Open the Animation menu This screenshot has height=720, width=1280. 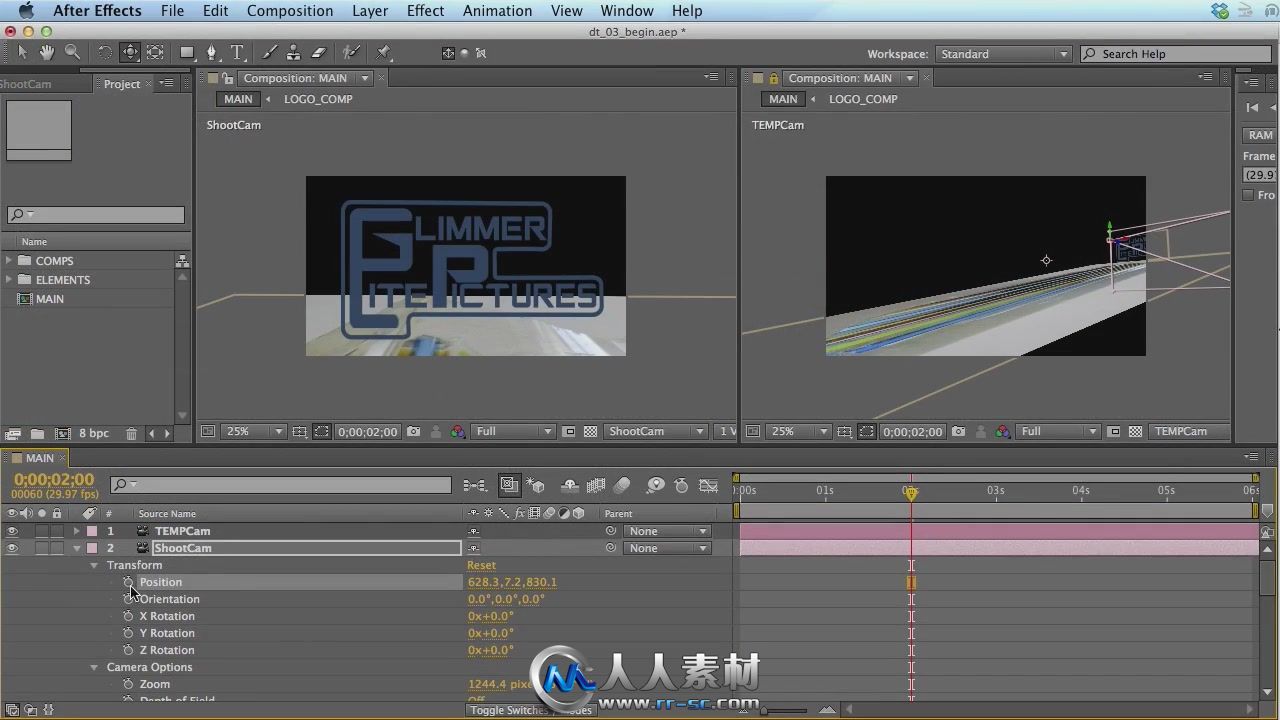coord(497,11)
